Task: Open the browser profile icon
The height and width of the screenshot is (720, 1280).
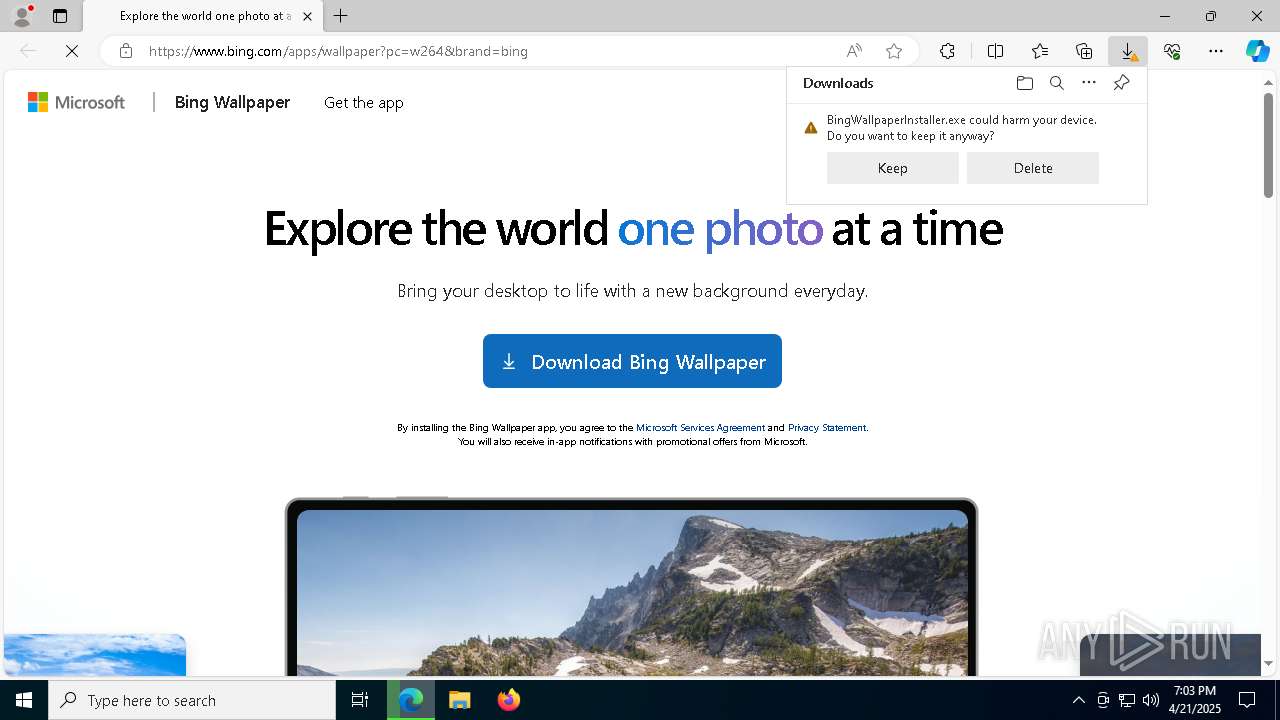Action: [22, 16]
